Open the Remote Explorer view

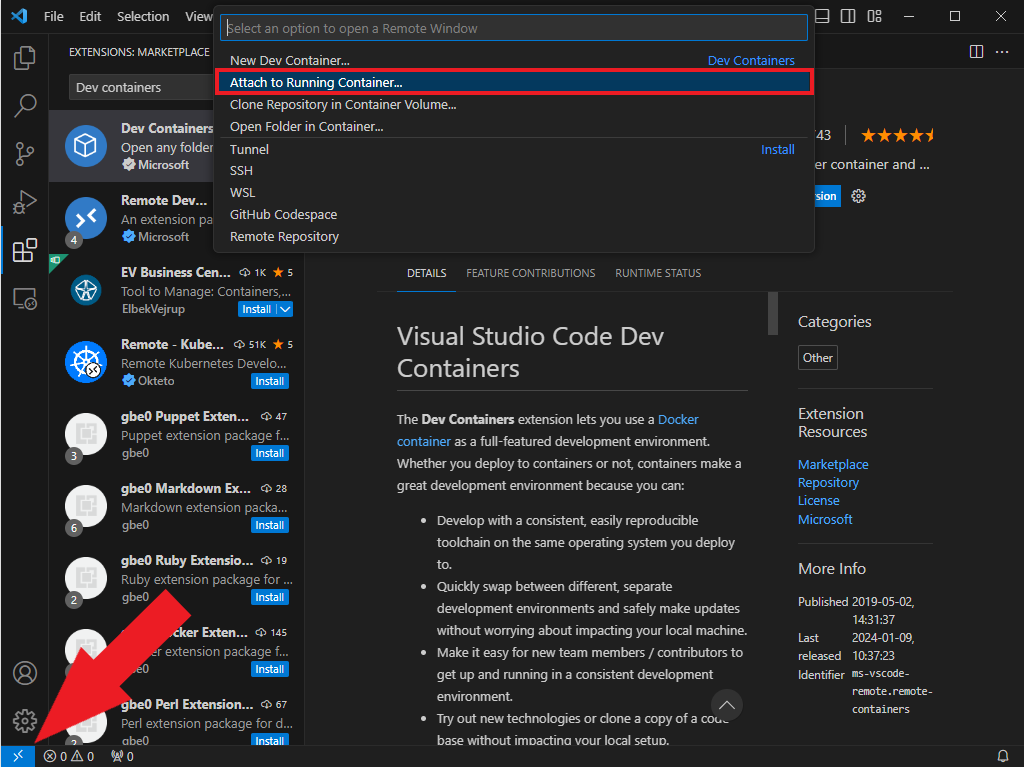[x=24, y=299]
